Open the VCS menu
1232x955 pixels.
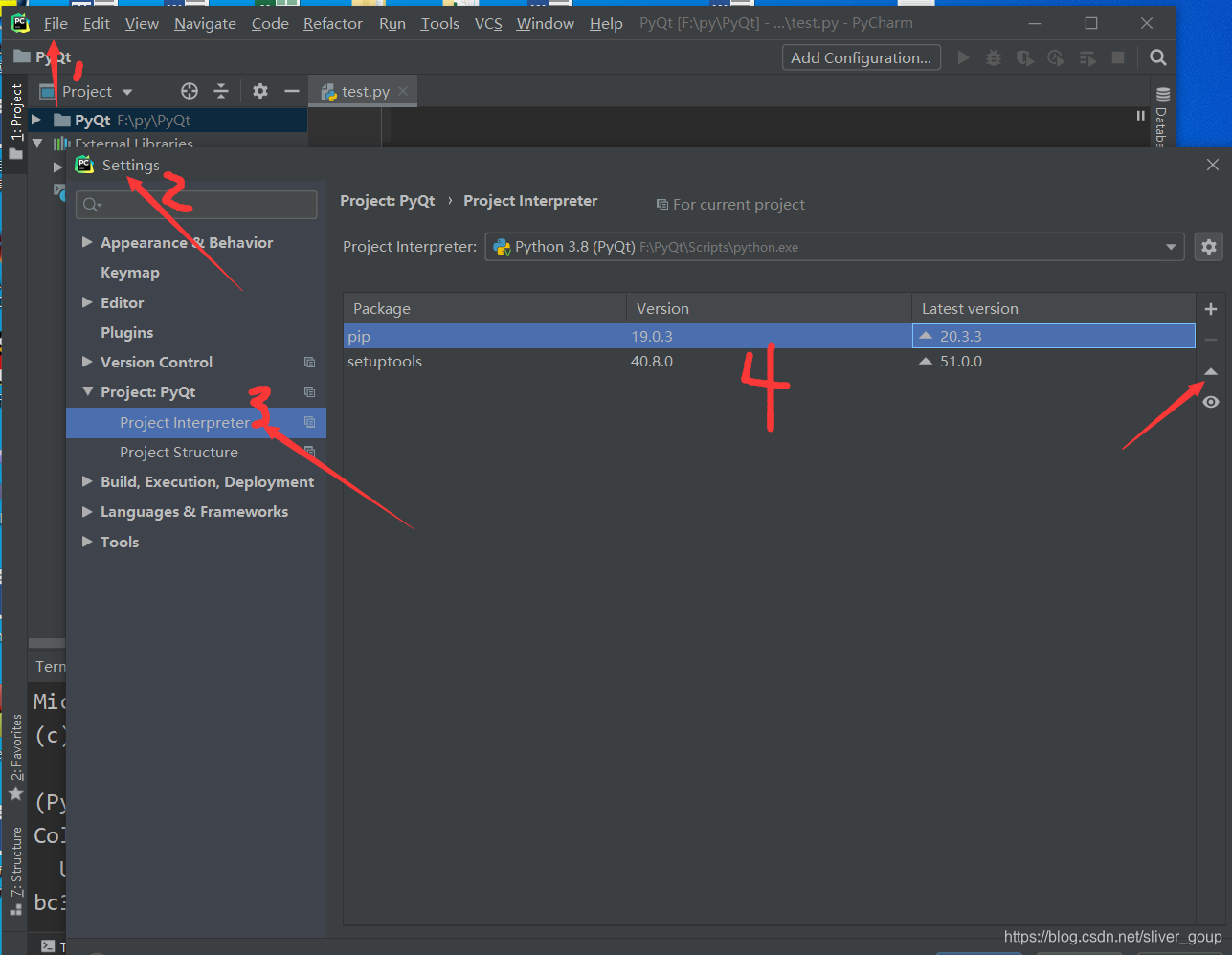488,23
